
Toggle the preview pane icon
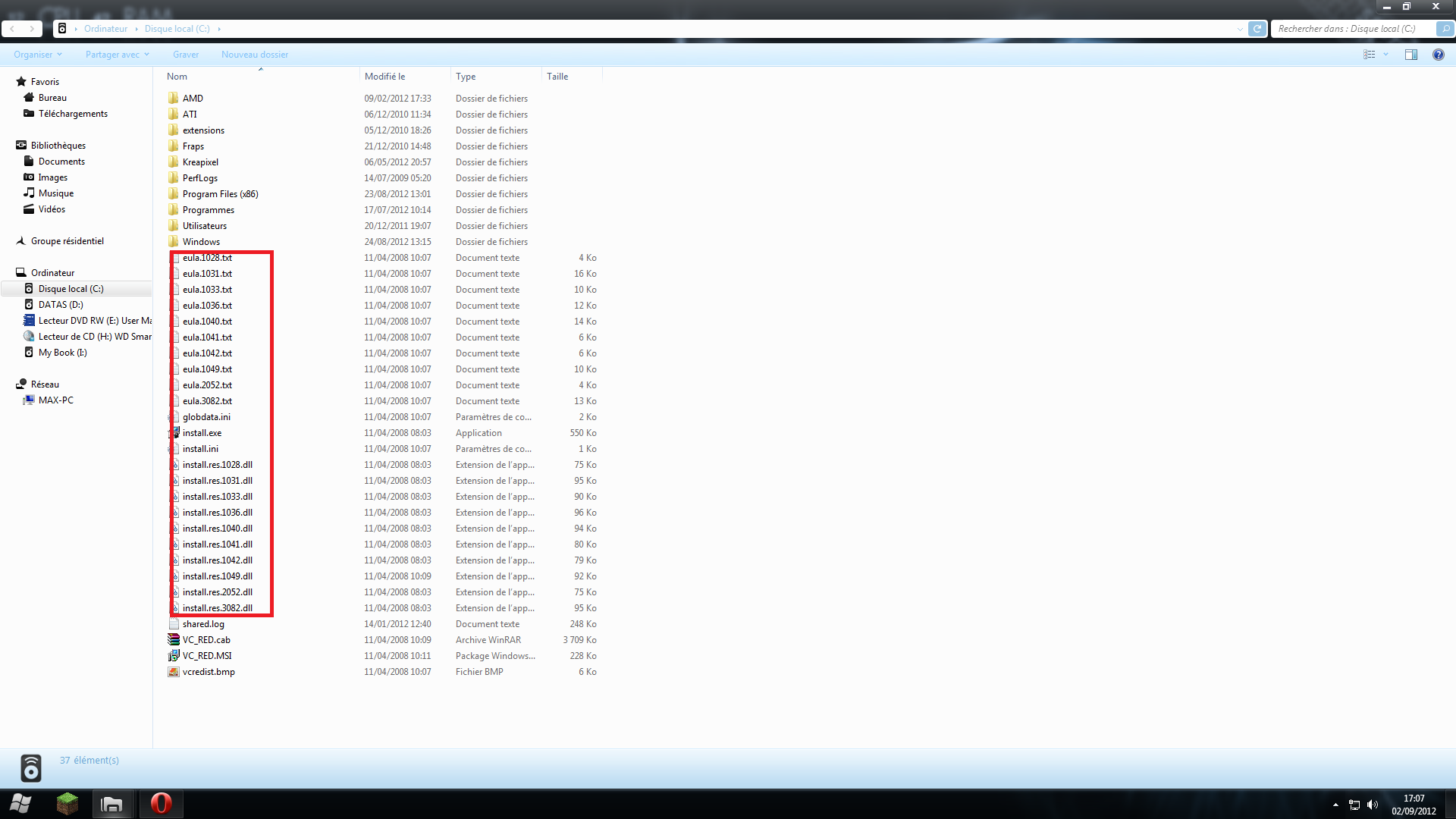pyautogui.click(x=1411, y=55)
